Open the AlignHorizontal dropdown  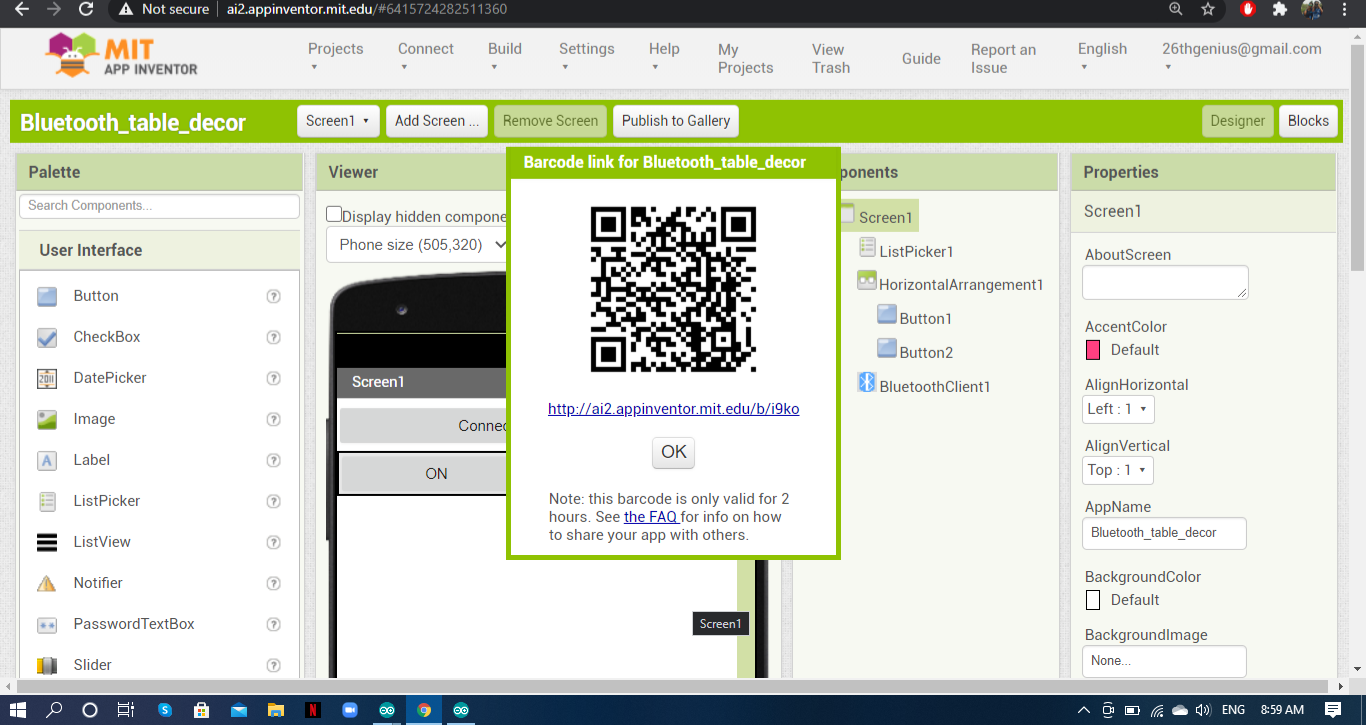point(1119,409)
